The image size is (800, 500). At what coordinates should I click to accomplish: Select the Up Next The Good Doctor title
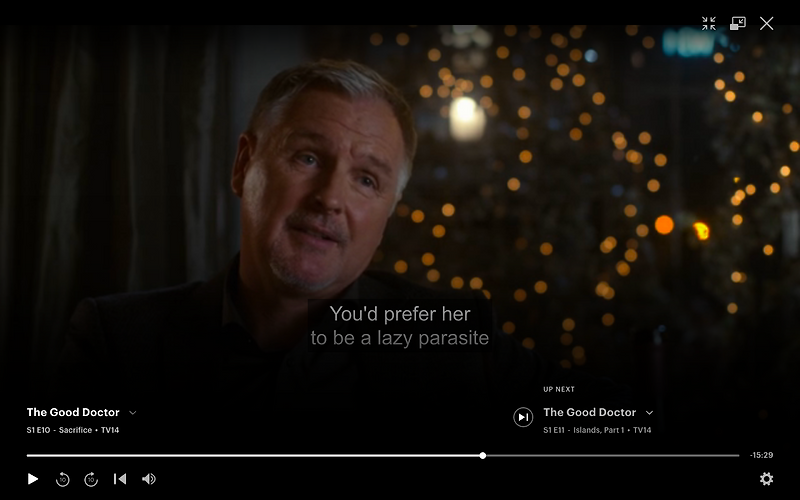coord(589,412)
